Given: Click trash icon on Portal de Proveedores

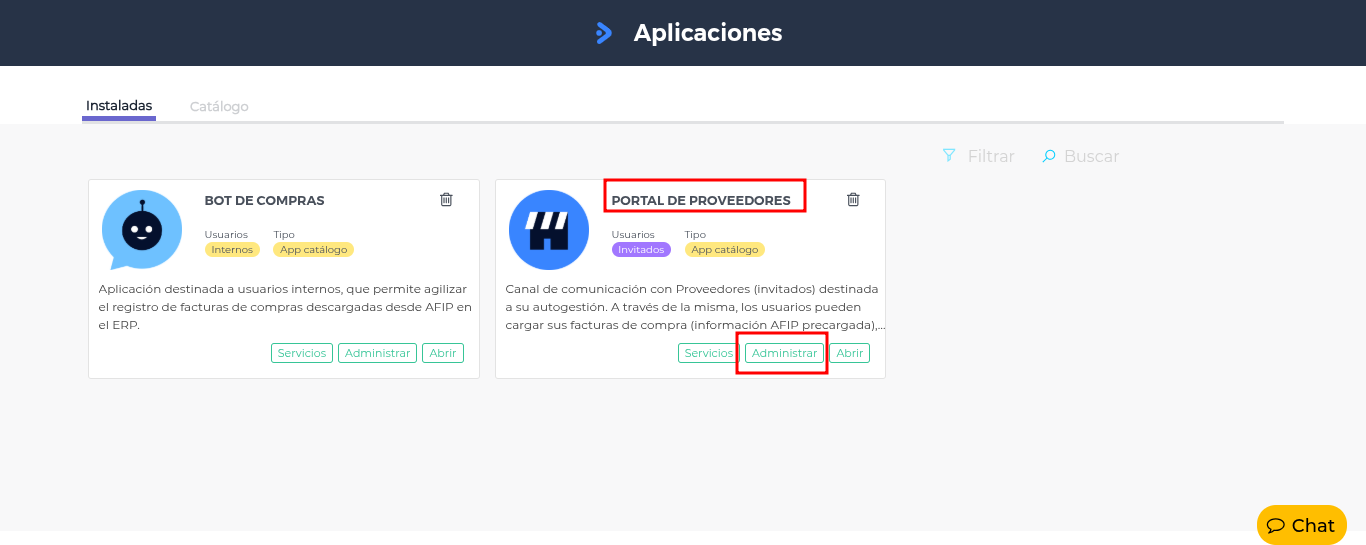Looking at the screenshot, I should (853, 199).
